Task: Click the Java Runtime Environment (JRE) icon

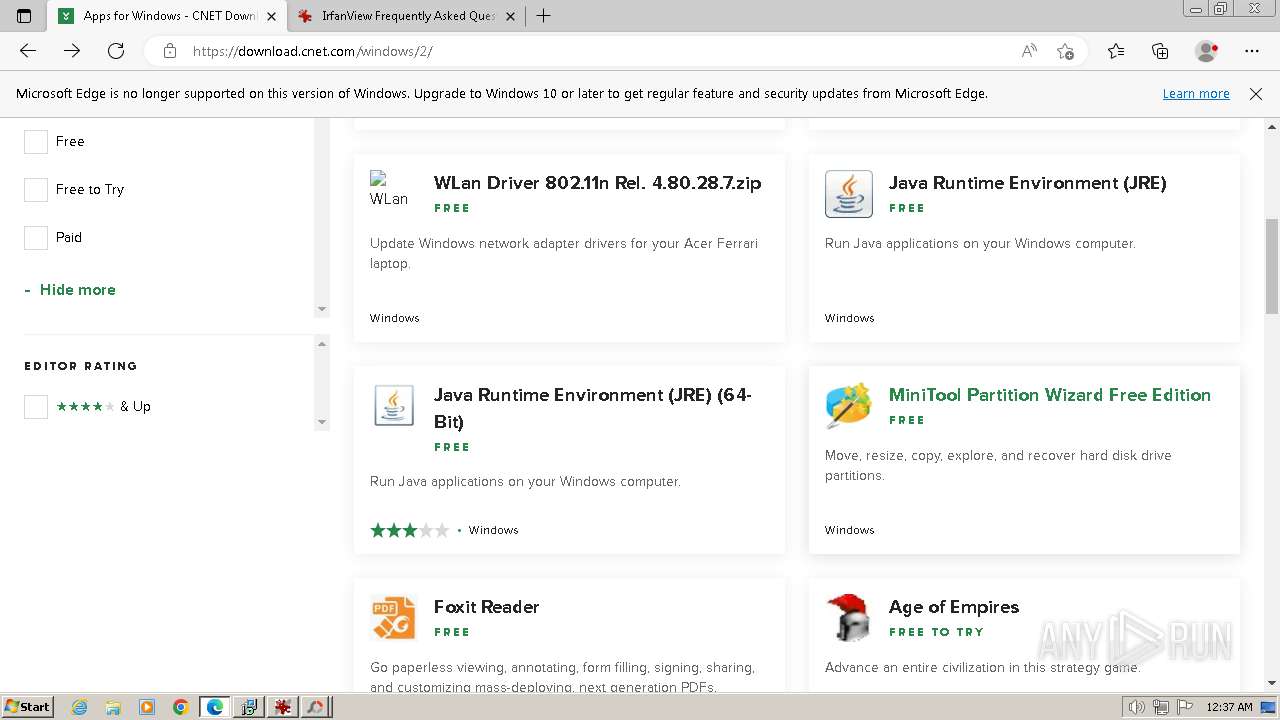Action: pyautogui.click(x=849, y=194)
